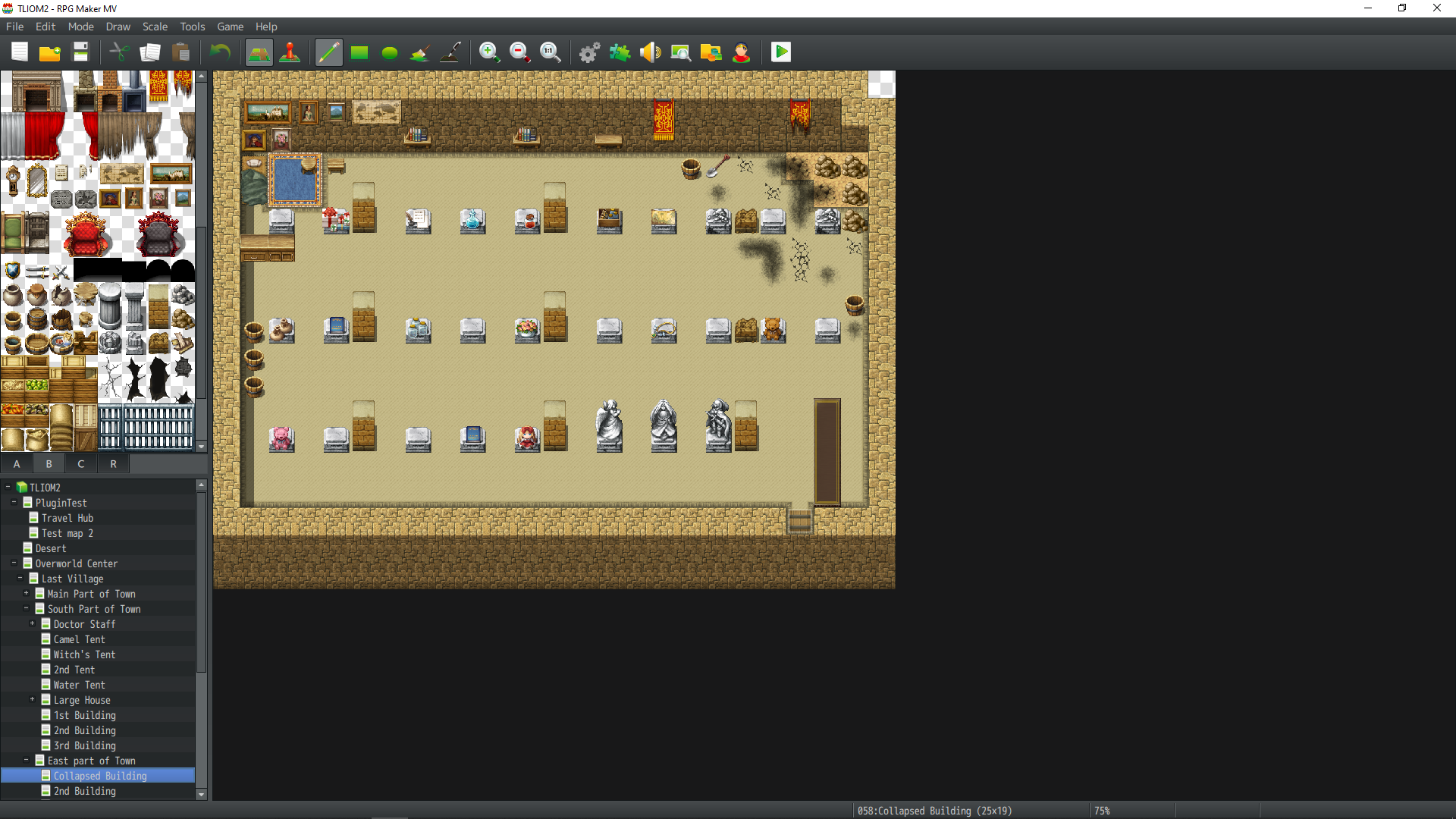Image resolution: width=1456 pixels, height=819 pixels.
Task: Open the Scale menu
Action: pos(155,27)
